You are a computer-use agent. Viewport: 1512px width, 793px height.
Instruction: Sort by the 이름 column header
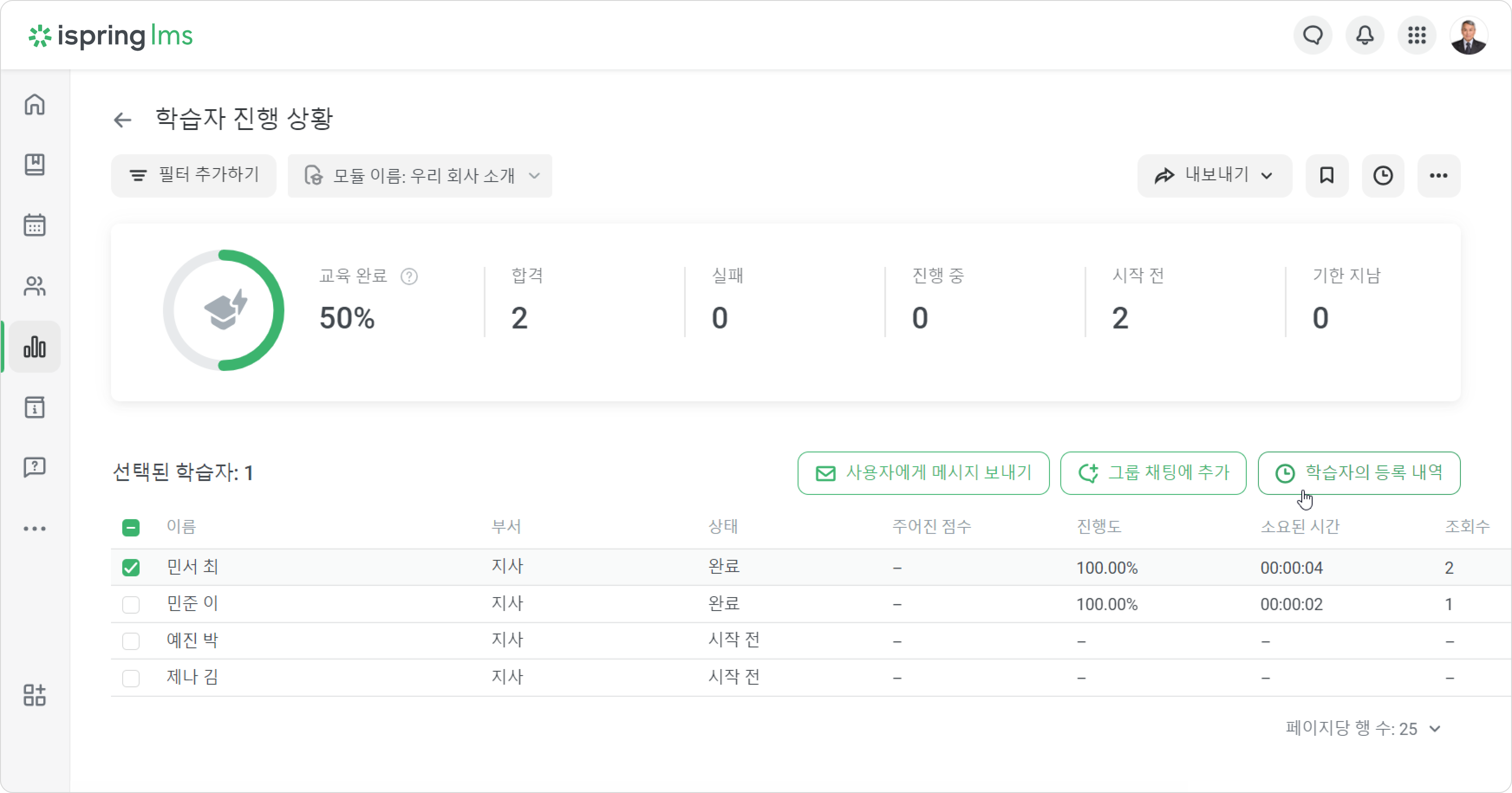(x=181, y=527)
